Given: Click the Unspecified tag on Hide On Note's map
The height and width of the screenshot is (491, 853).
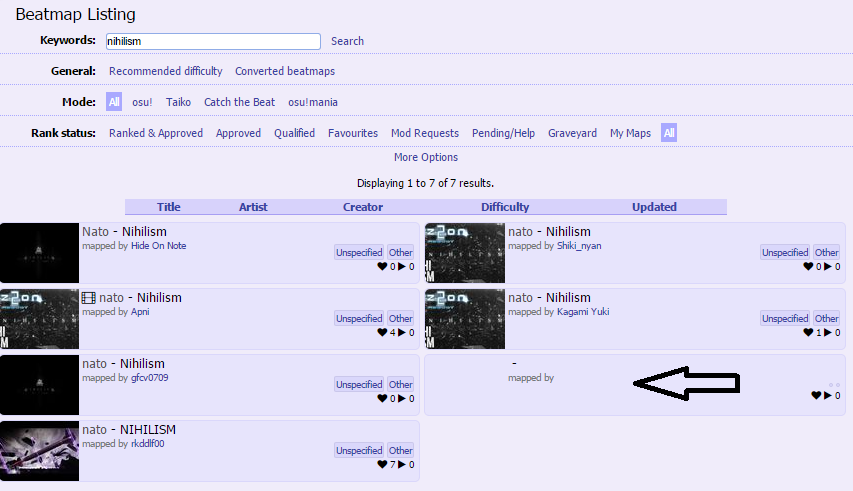Looking at the screenshot, I should (x=359, y=252).
